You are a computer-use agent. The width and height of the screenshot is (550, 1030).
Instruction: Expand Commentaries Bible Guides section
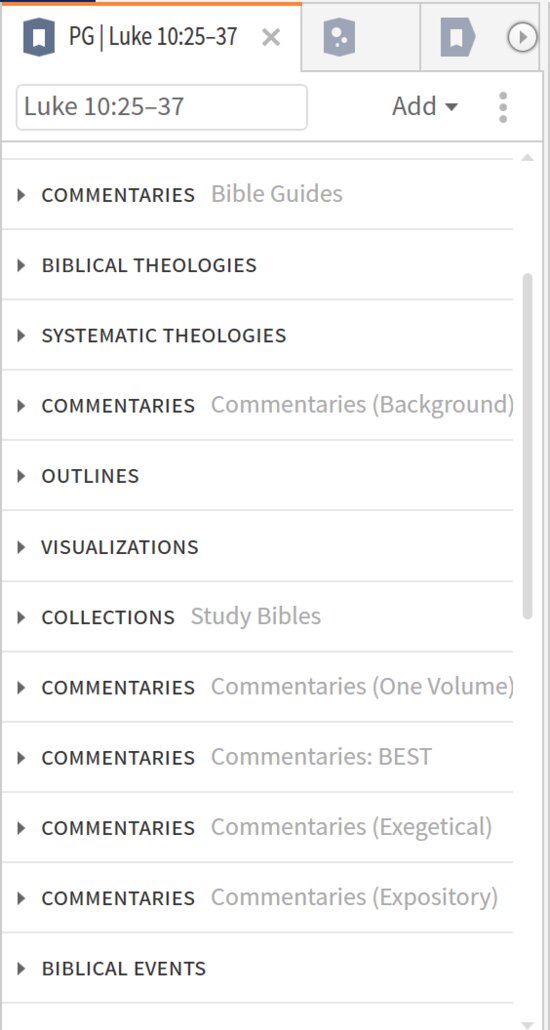[258, 194]
